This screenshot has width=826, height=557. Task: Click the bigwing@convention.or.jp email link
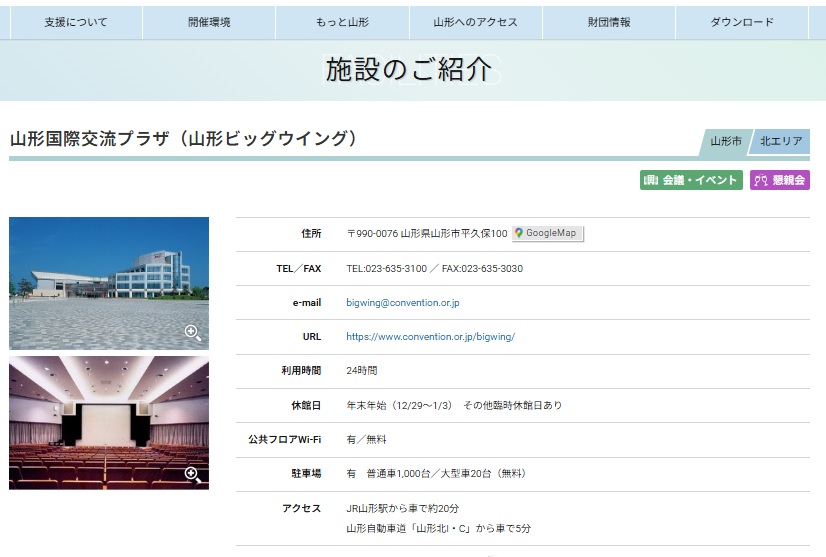[x=402, y=302]
